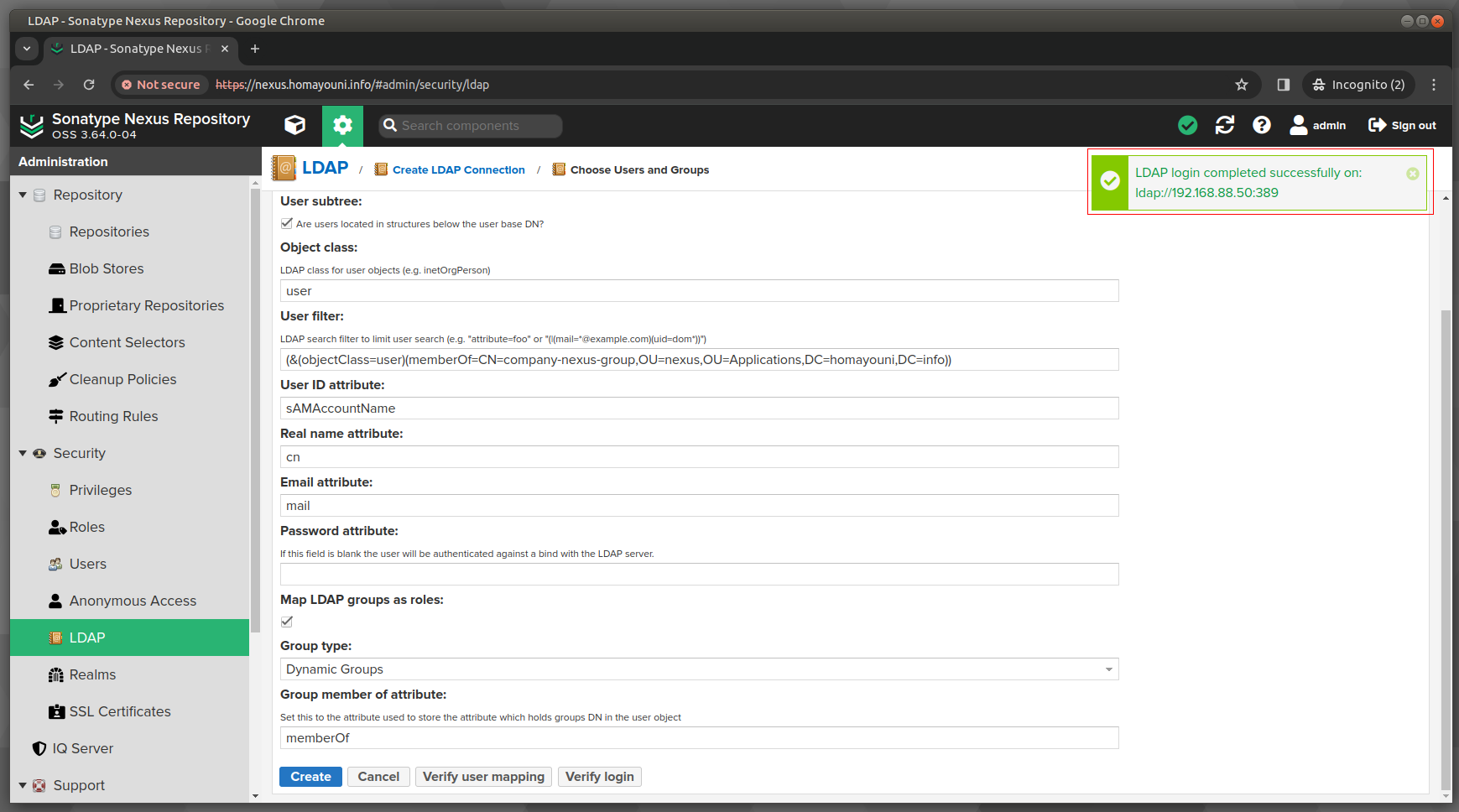
Task: Open Chrome side panel icon
Action: 1284,85
